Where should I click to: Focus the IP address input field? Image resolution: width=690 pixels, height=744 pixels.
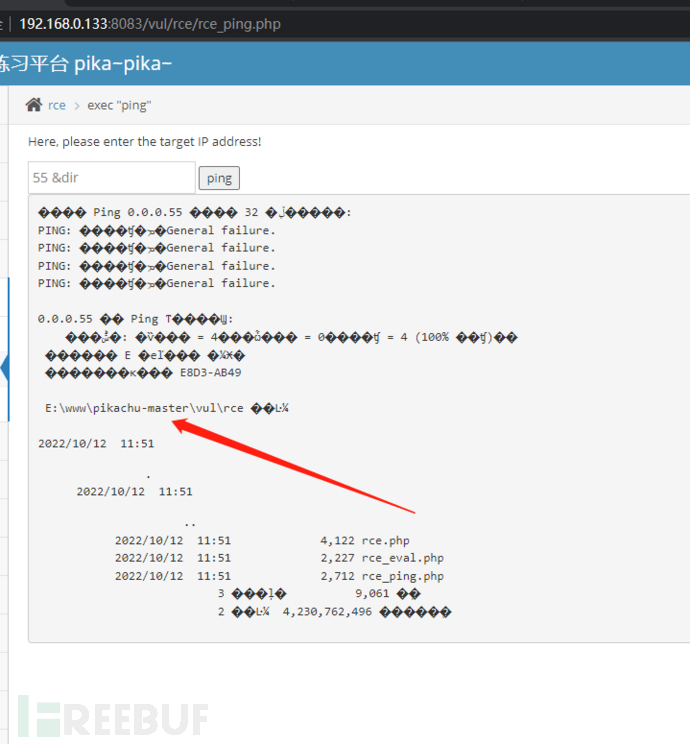(x=112, y=177)
